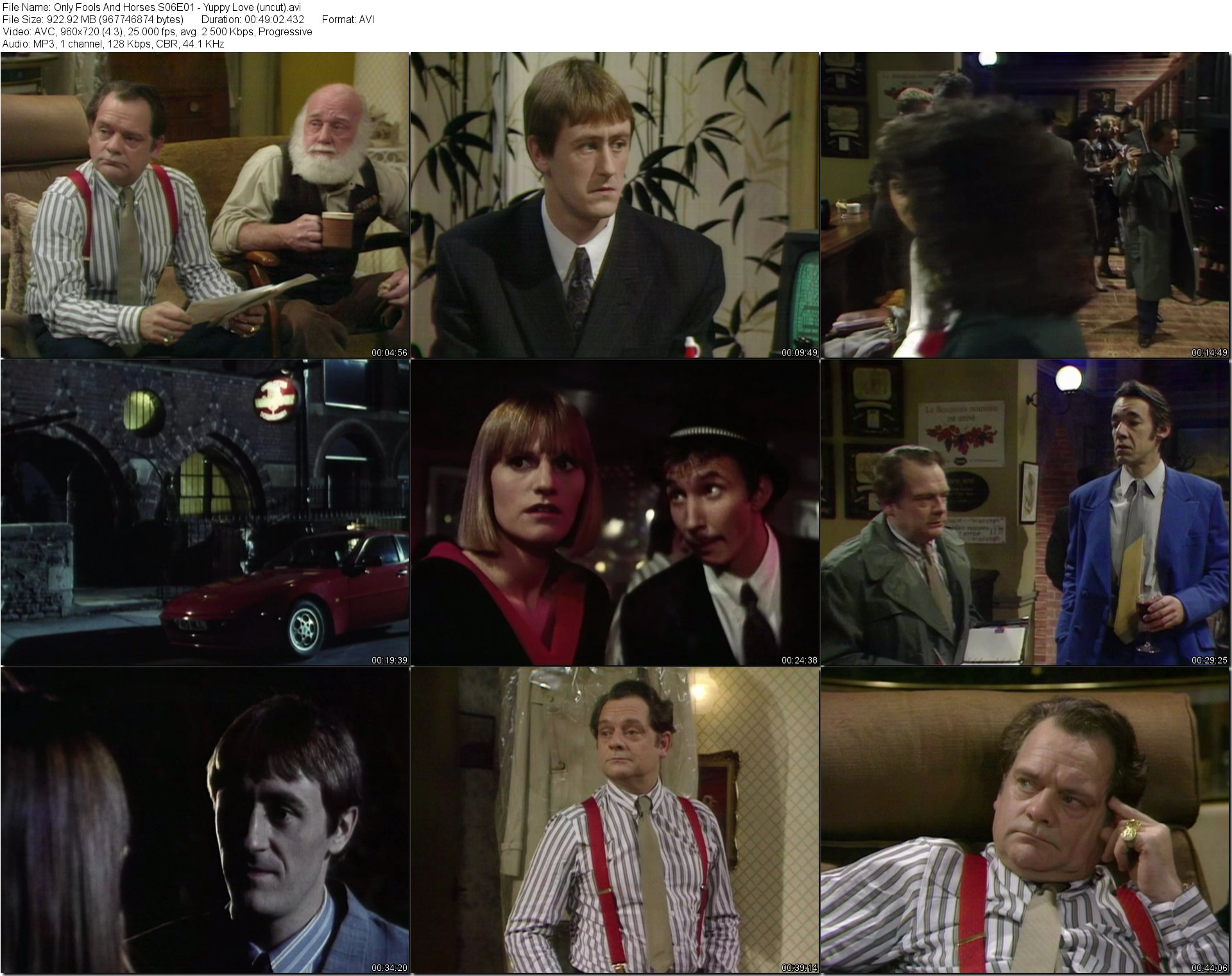Click the thumbnail at 00:04:56
1232x976 pixels.
(x=205, y=205)
